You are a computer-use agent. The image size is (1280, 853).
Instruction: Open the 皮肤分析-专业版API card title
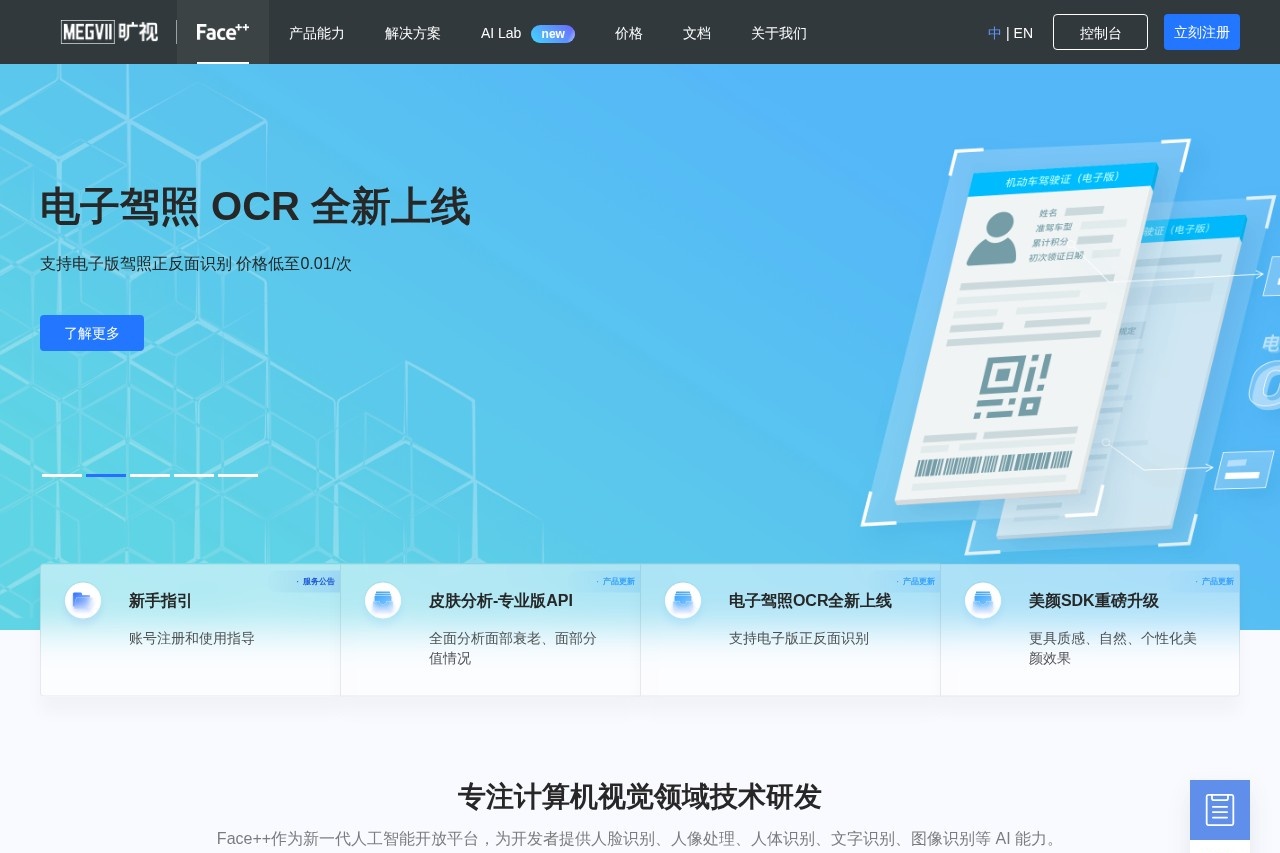click(x=501, y=601)
